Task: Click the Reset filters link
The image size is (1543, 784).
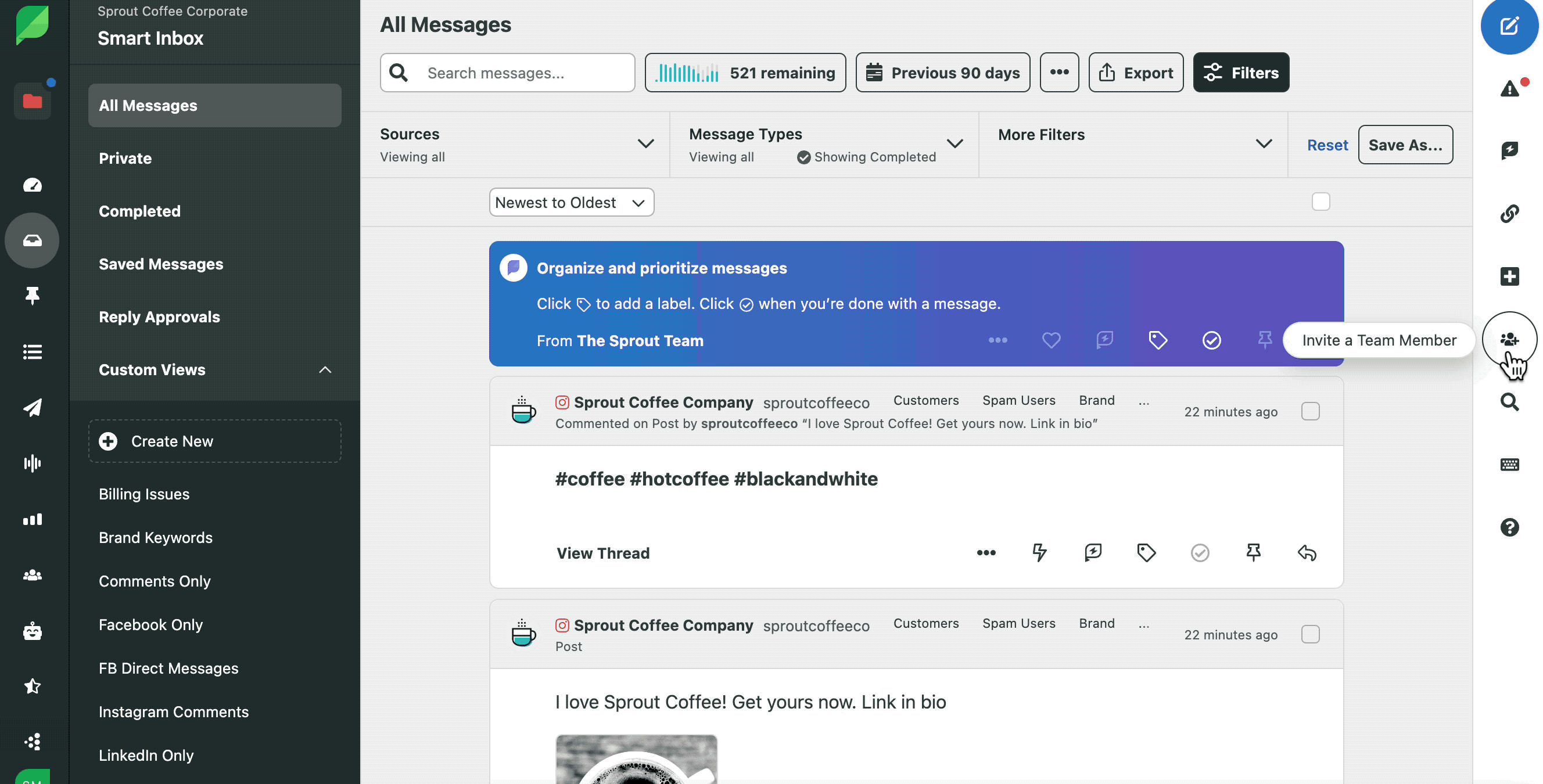Action: click(x=1327, y=145)
